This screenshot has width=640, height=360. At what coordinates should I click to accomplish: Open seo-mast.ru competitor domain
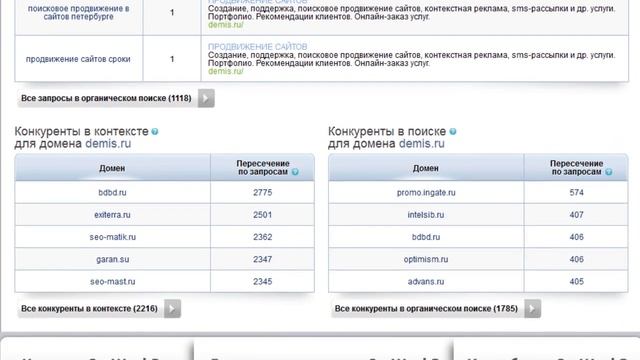[x=112, y=281]
